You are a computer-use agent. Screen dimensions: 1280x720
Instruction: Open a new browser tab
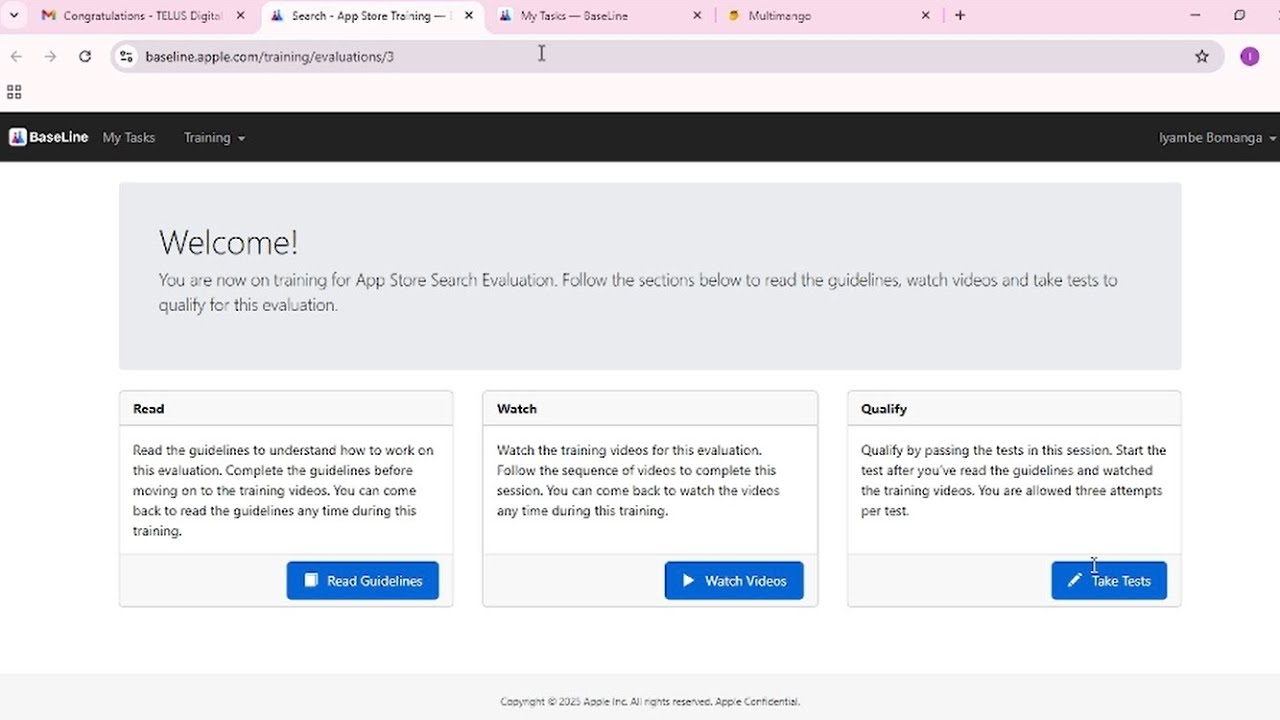click(960, 16)
